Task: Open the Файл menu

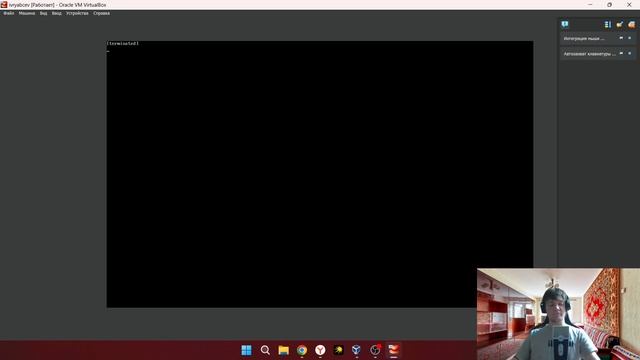Action: 9,13
